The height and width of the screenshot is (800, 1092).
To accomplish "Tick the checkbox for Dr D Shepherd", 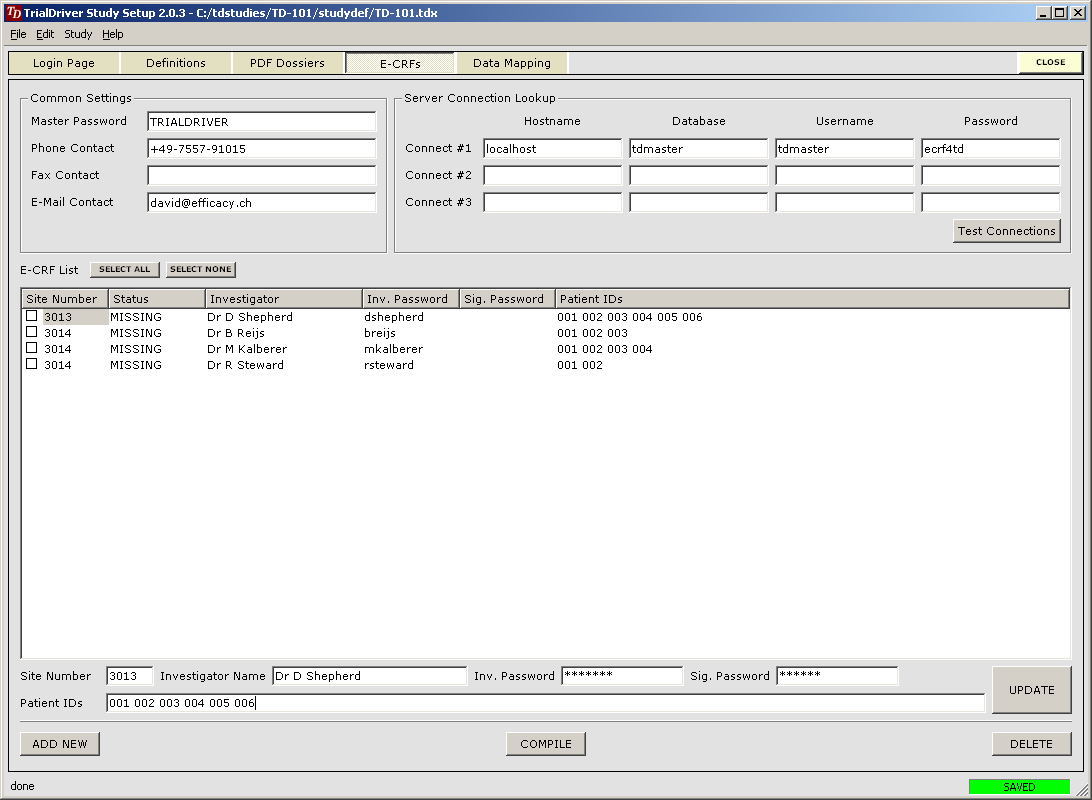I will (x=32, y=316).
